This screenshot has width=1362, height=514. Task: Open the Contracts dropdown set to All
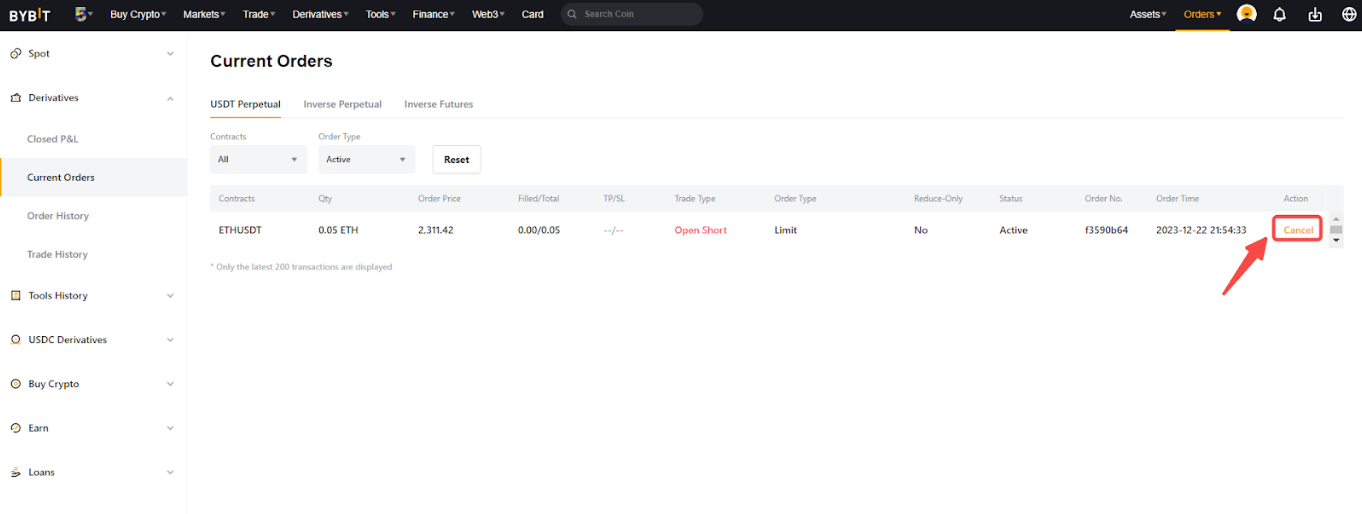pos(258,159)
